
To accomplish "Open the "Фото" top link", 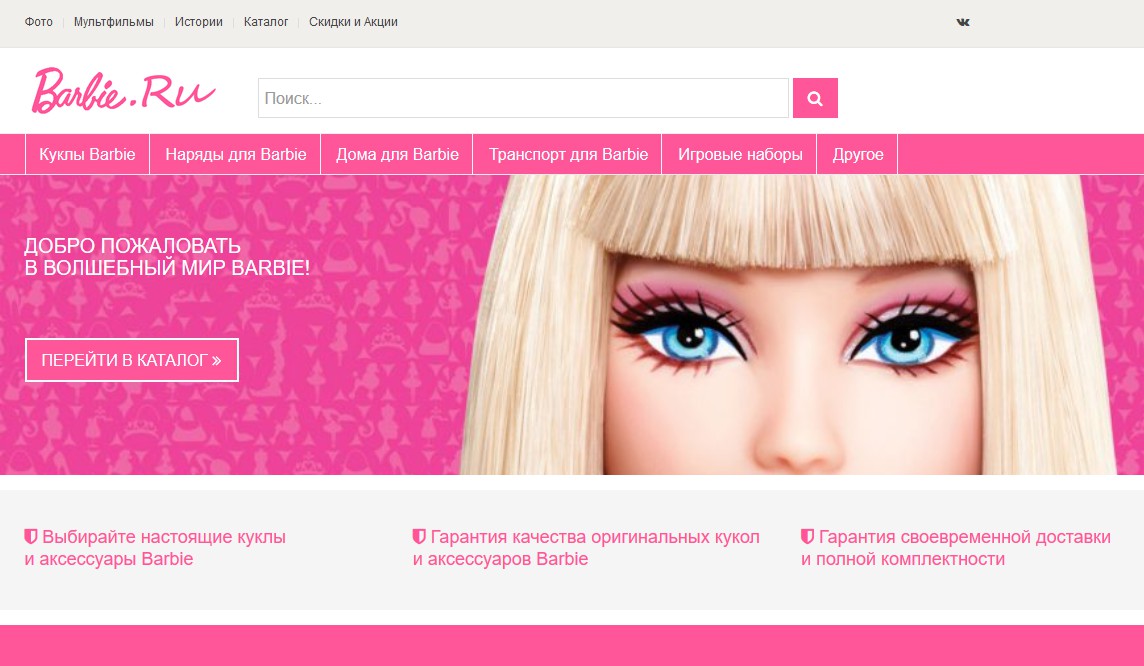I will 39,22.
